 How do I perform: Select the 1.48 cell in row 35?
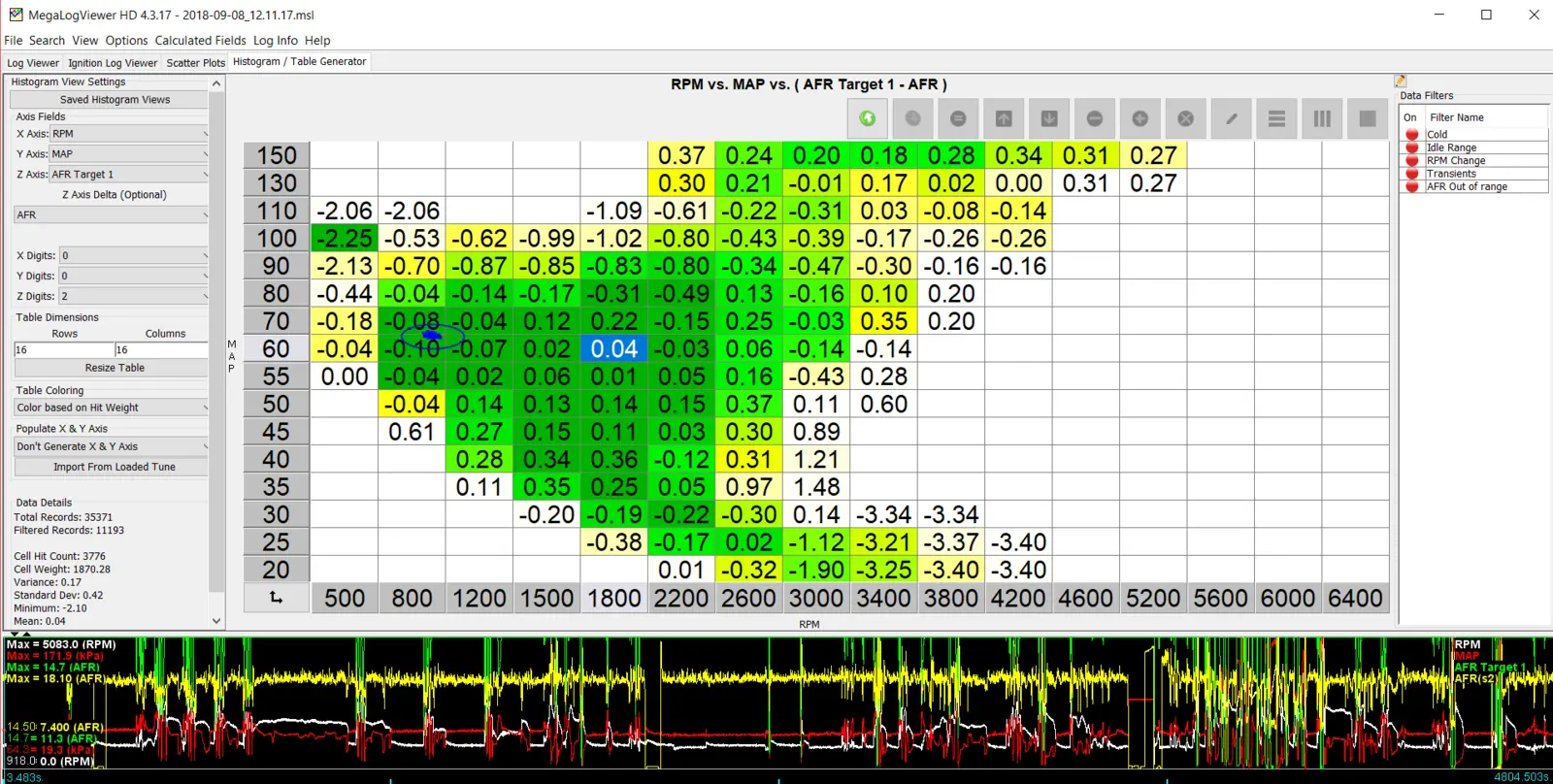(x=816, y=487)
